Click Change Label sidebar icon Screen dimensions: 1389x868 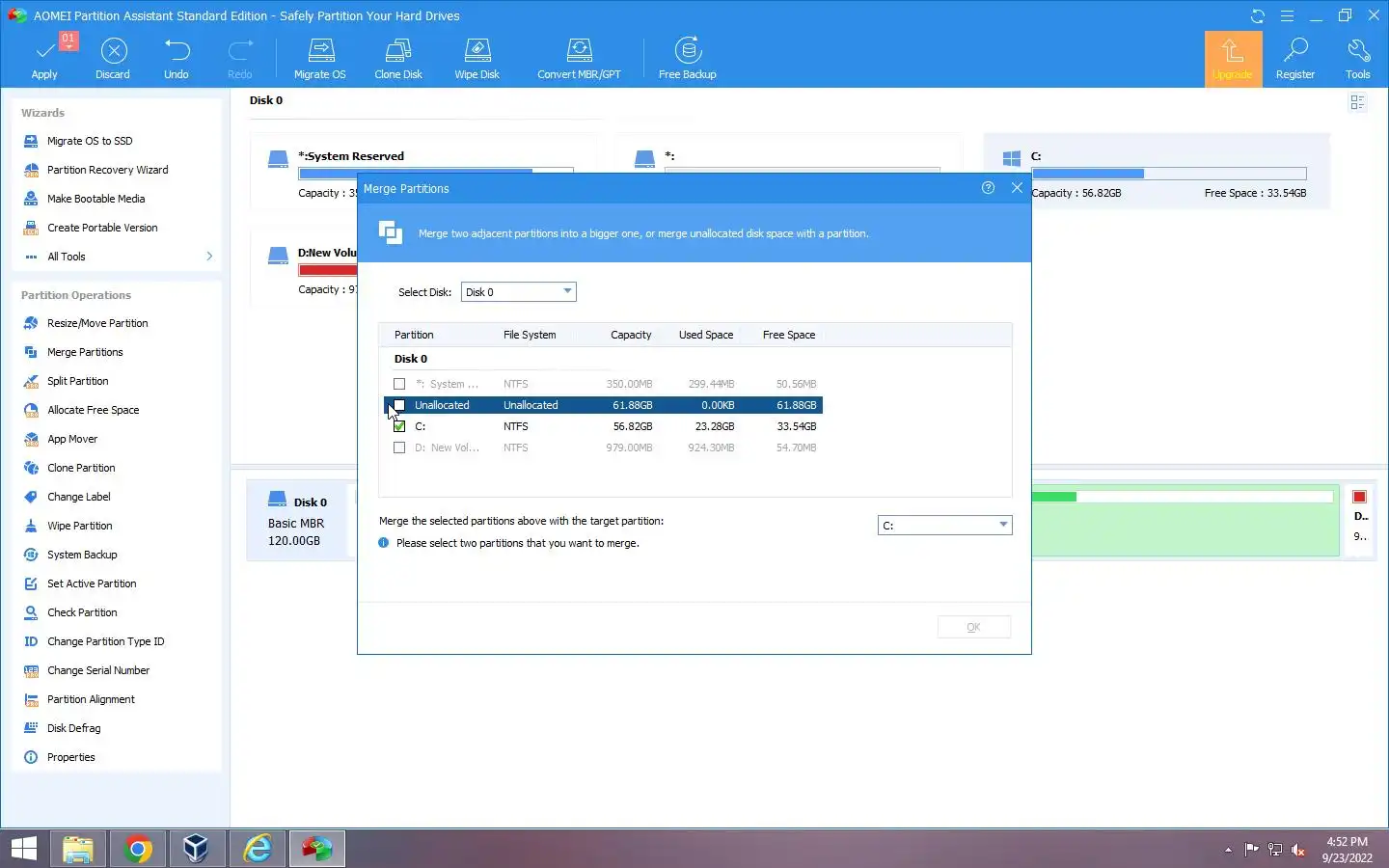tap(31, 497)
